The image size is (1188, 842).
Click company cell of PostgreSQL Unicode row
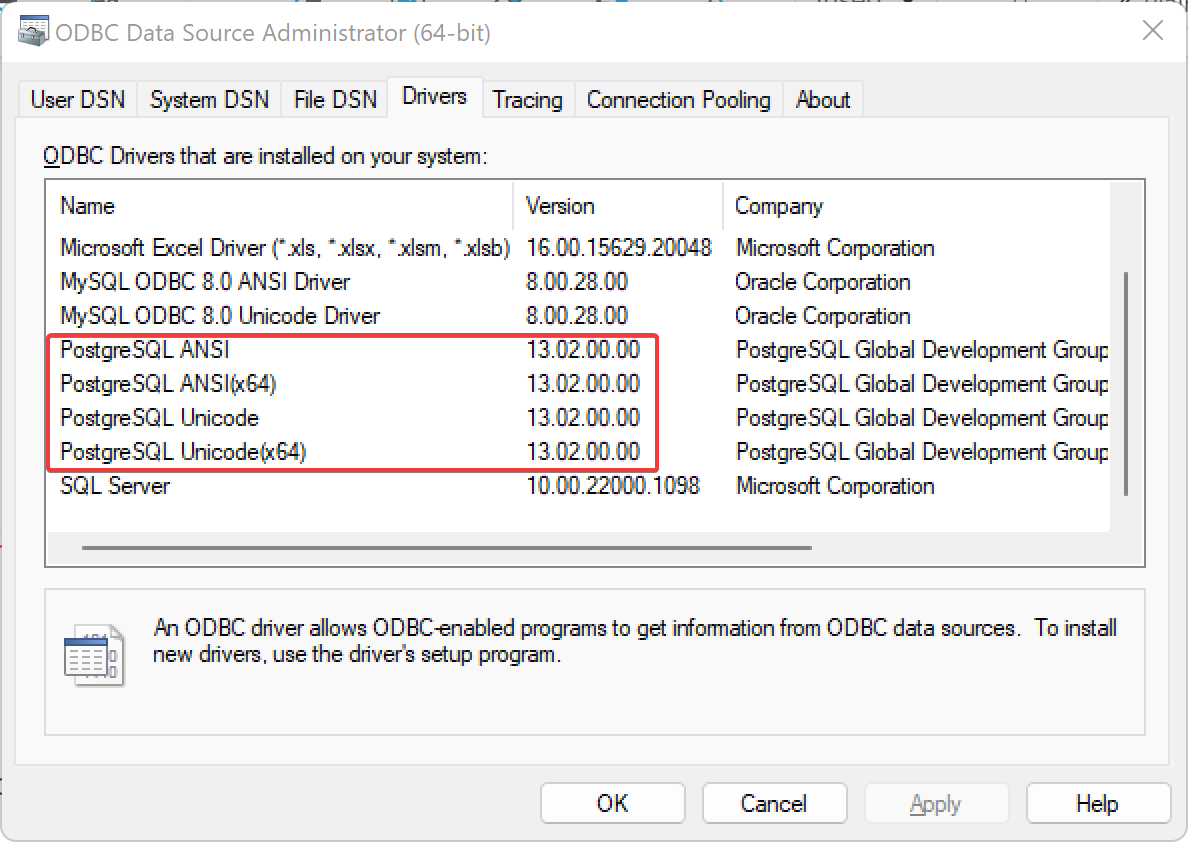[x=922, y=418]
